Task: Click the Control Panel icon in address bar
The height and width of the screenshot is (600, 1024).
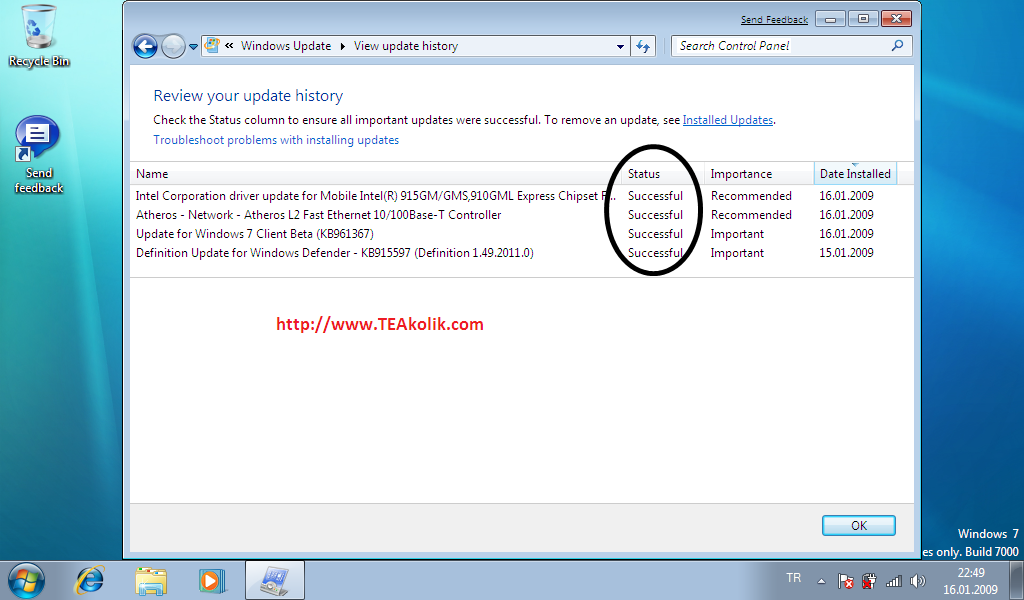Action: pos(212,46)
